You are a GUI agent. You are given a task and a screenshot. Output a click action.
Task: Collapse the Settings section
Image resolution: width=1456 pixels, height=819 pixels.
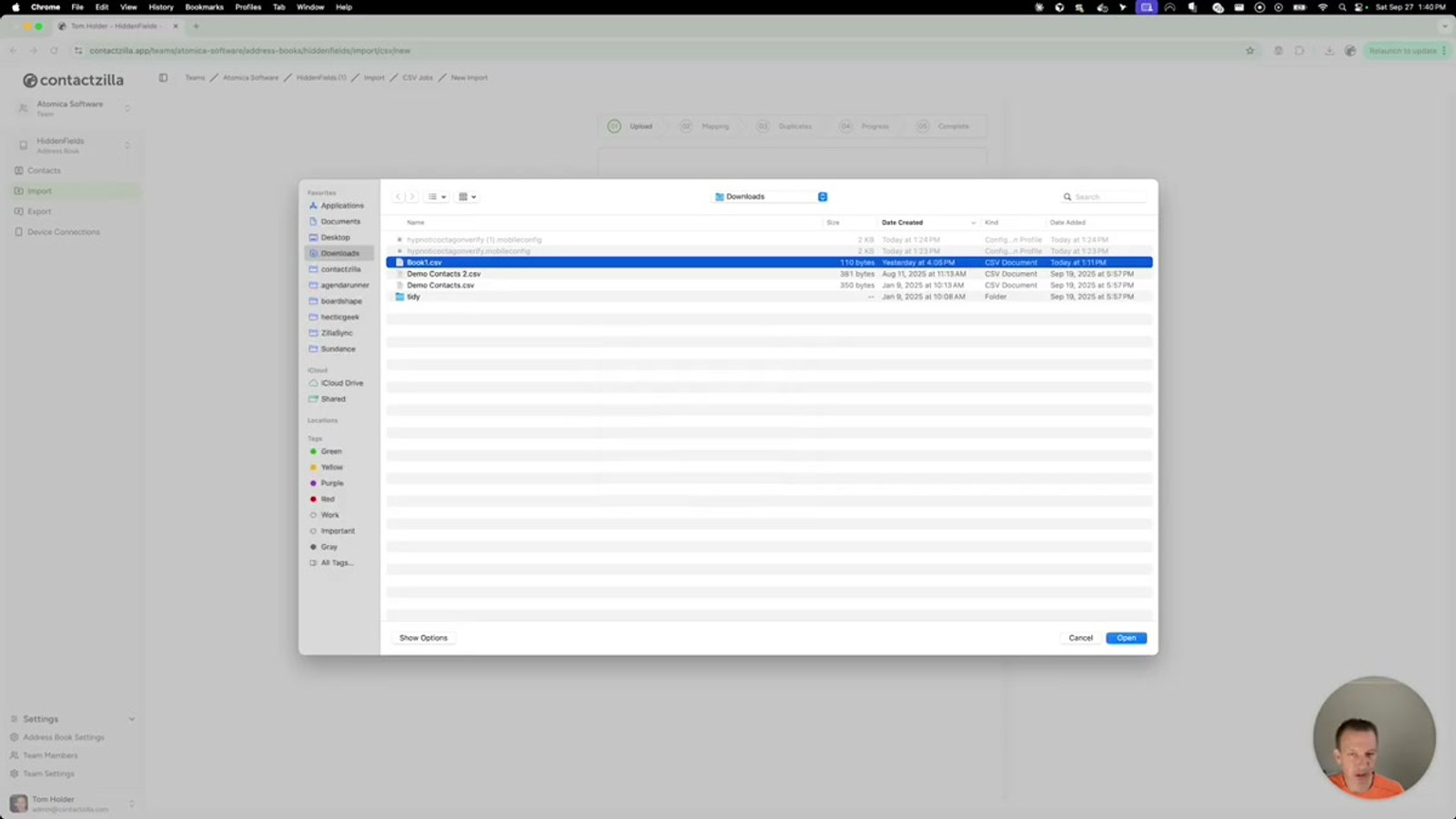pos(131,719)
